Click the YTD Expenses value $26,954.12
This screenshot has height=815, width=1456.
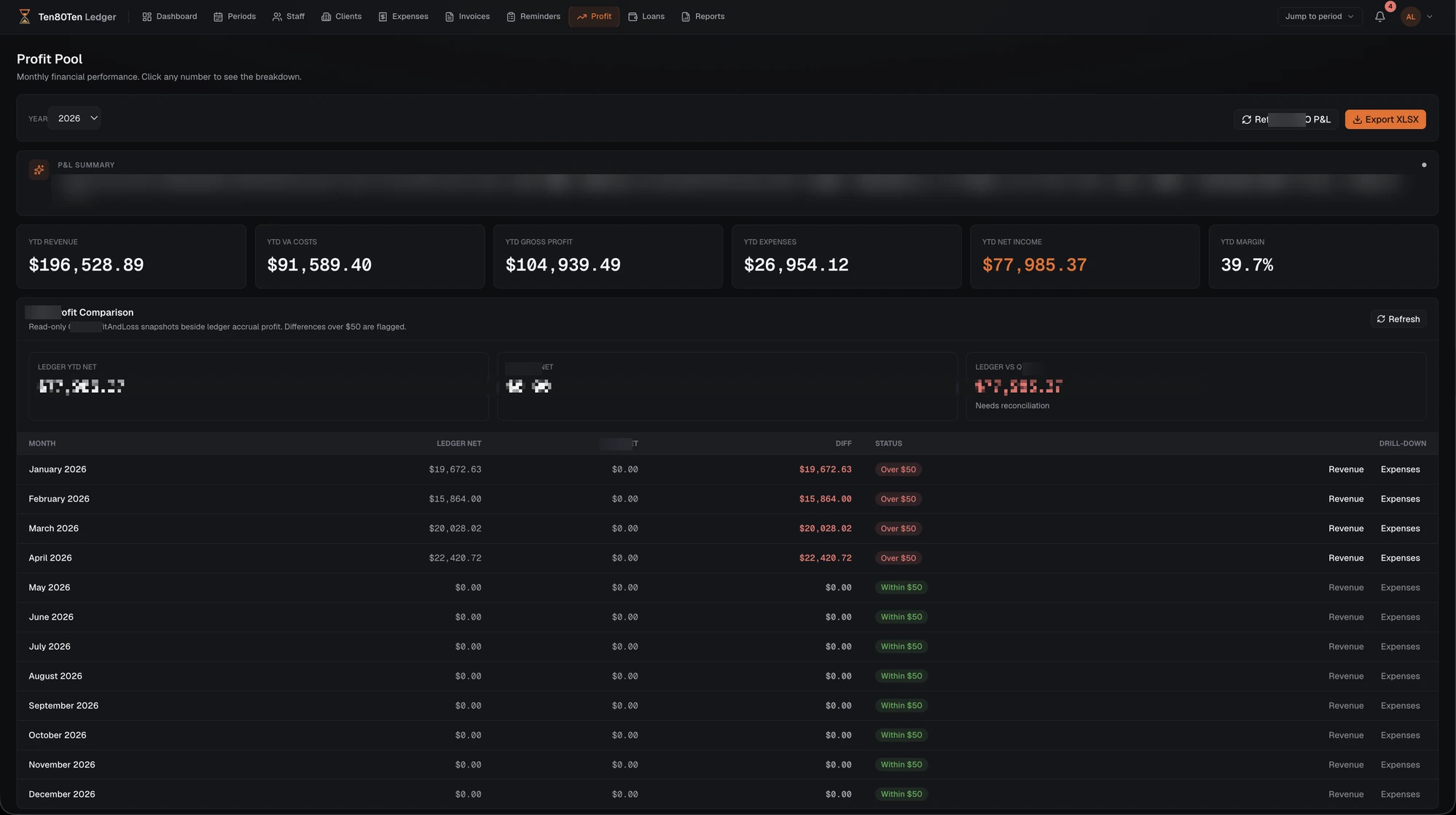pyautogui.click(x=797, y=265)
